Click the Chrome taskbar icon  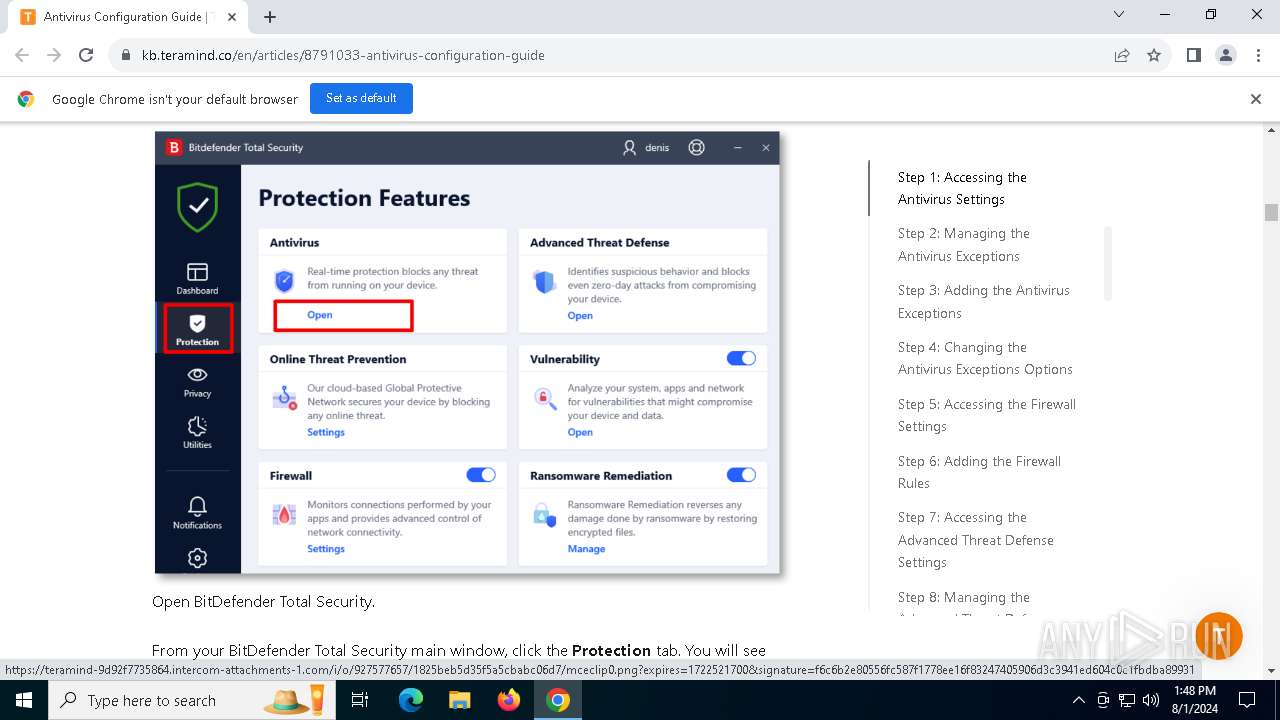(558, 700)
